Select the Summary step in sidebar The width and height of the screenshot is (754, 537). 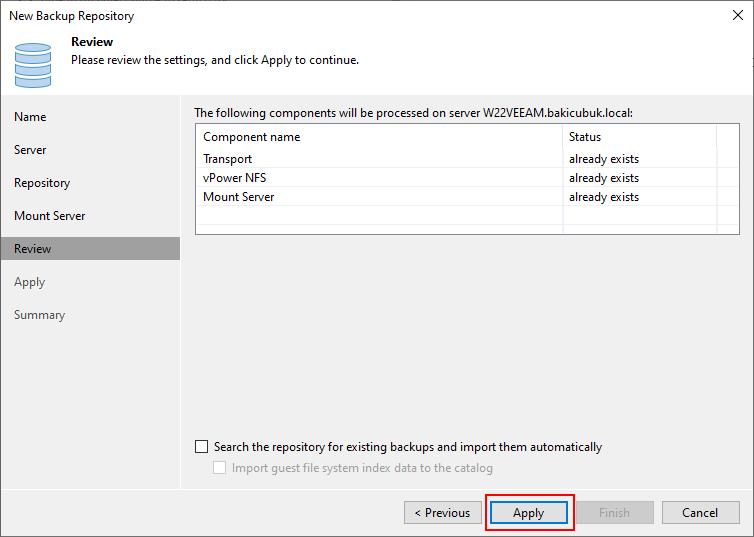point(39,315)
